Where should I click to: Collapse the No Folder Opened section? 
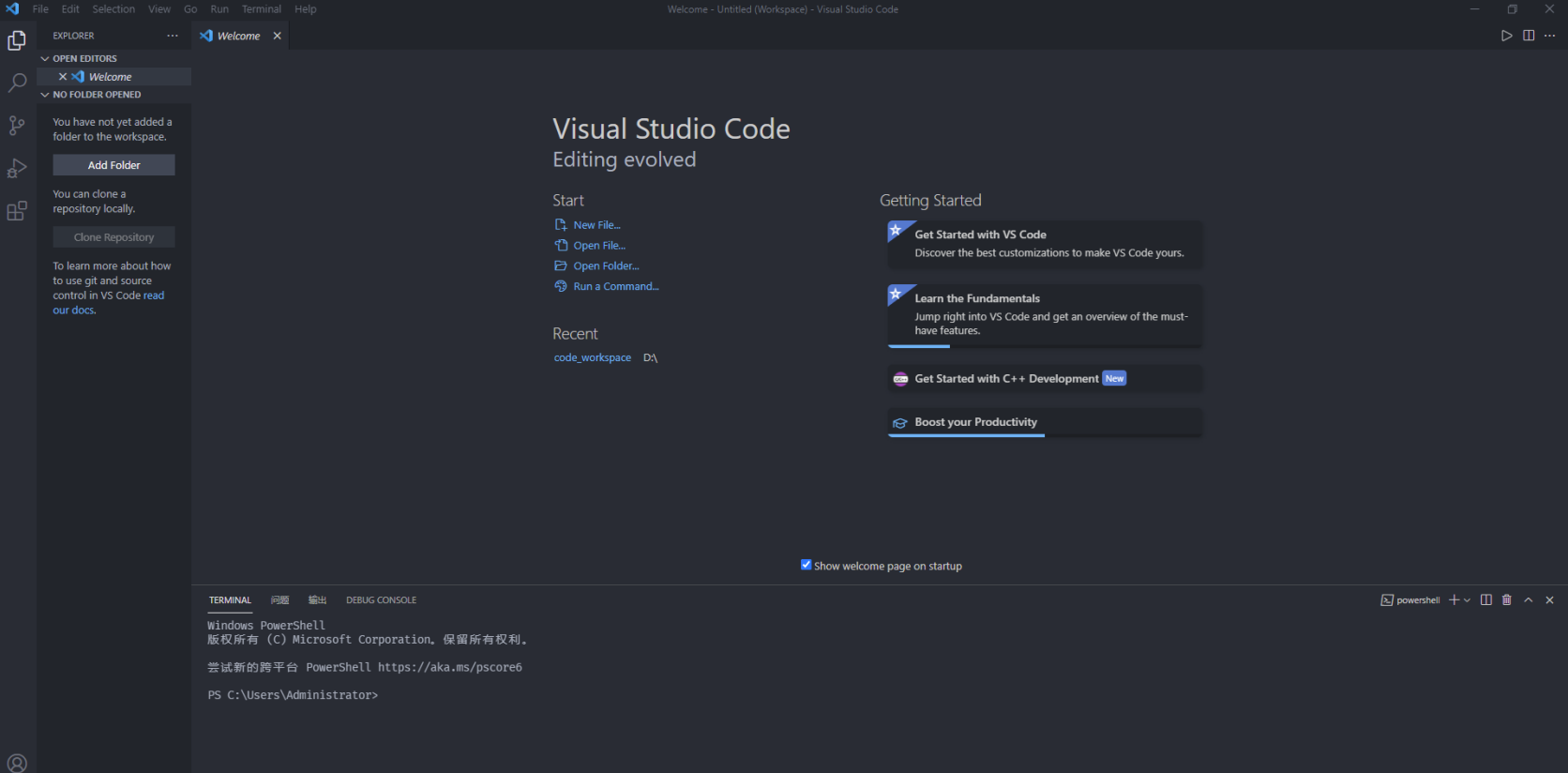pyautogui.click(x=44, y=95)
